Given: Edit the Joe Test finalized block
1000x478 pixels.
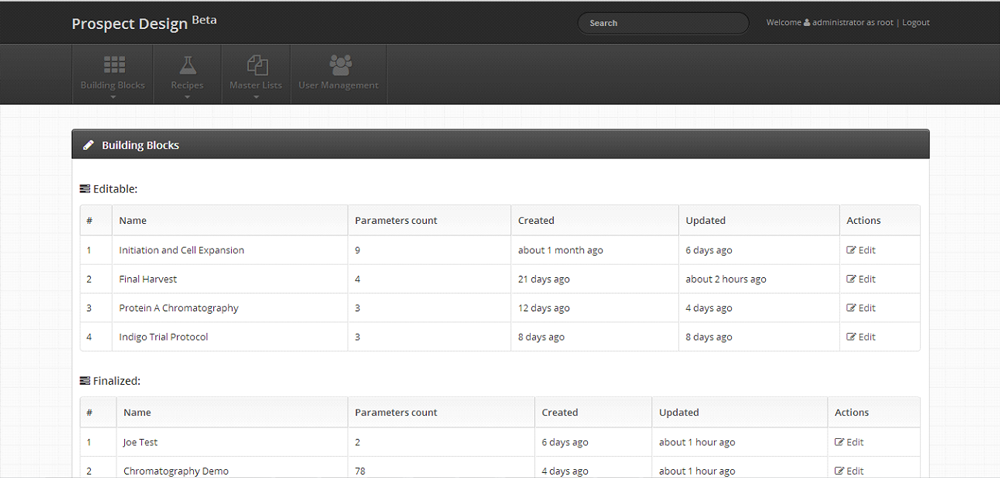Looking at the screenshot, I should pyautogui.click(x=849, y=442).
